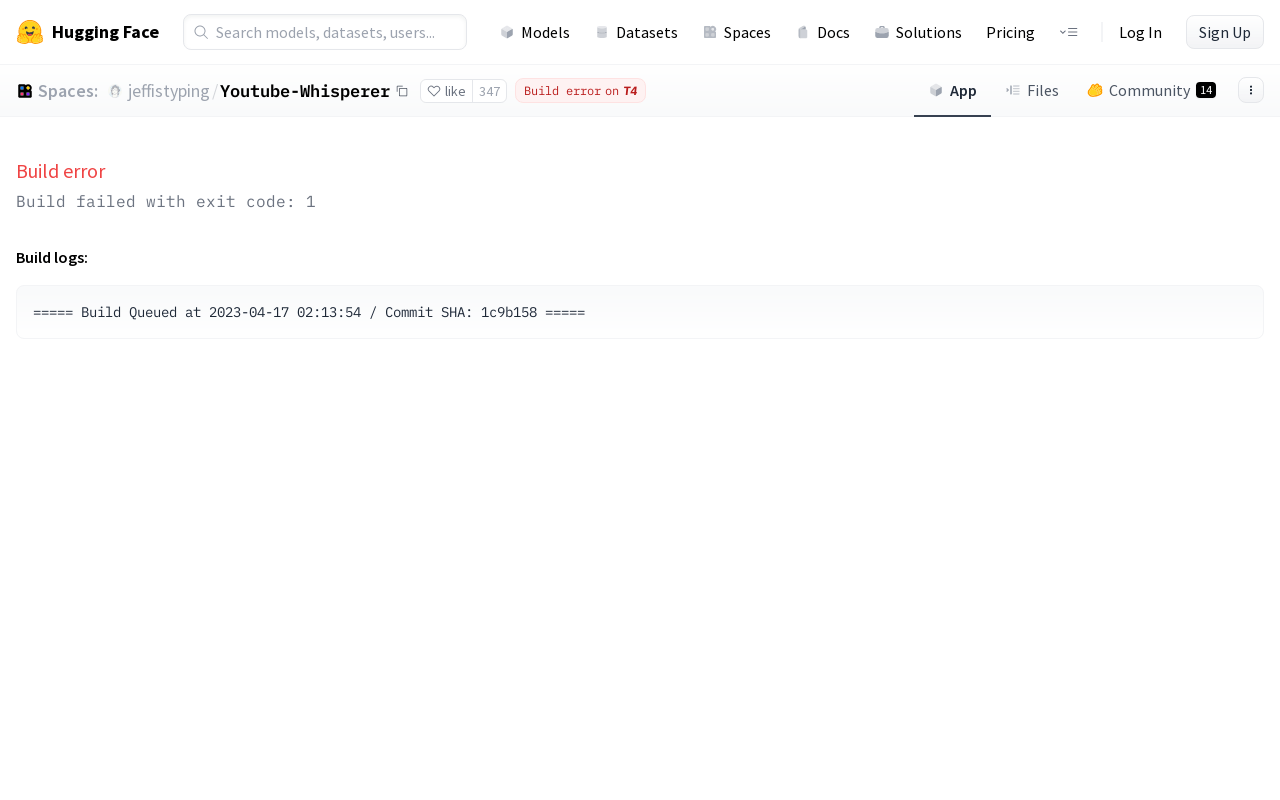Click the Spaces breadcrumb icon

pos(25,91)
